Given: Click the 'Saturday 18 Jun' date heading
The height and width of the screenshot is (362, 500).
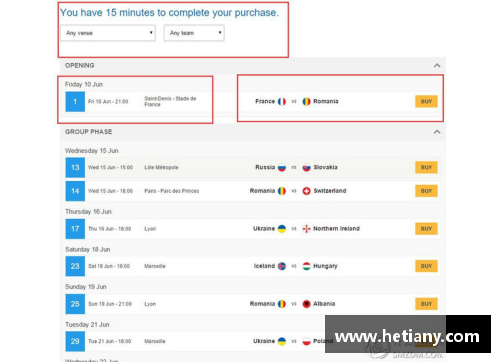Looking at the screenshot, I should (88, 249).
